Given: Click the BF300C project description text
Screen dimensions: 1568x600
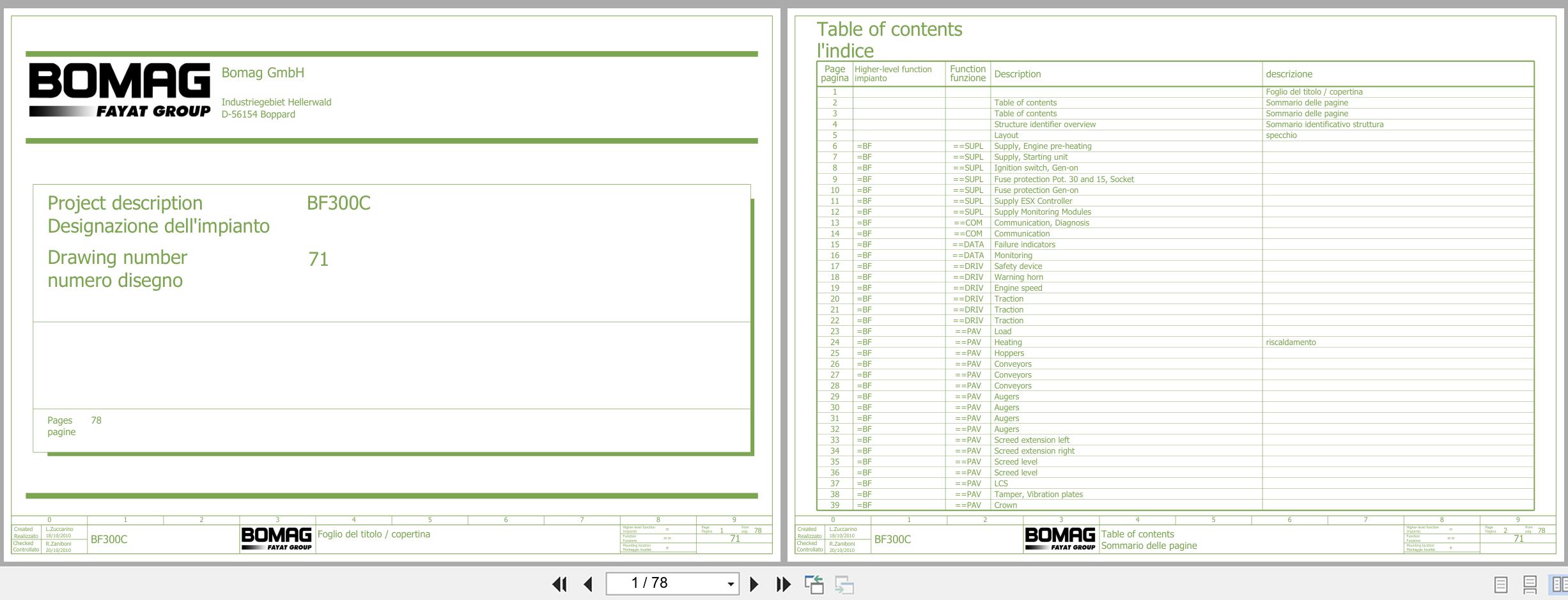Looking at the screenshot, I should pos(338,203).
